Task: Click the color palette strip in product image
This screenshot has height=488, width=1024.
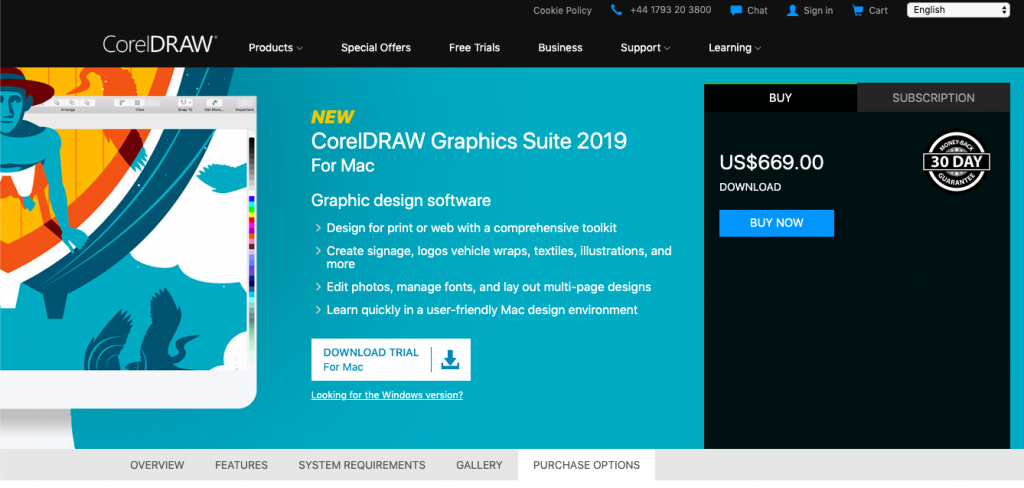Action: click(252, 250)
